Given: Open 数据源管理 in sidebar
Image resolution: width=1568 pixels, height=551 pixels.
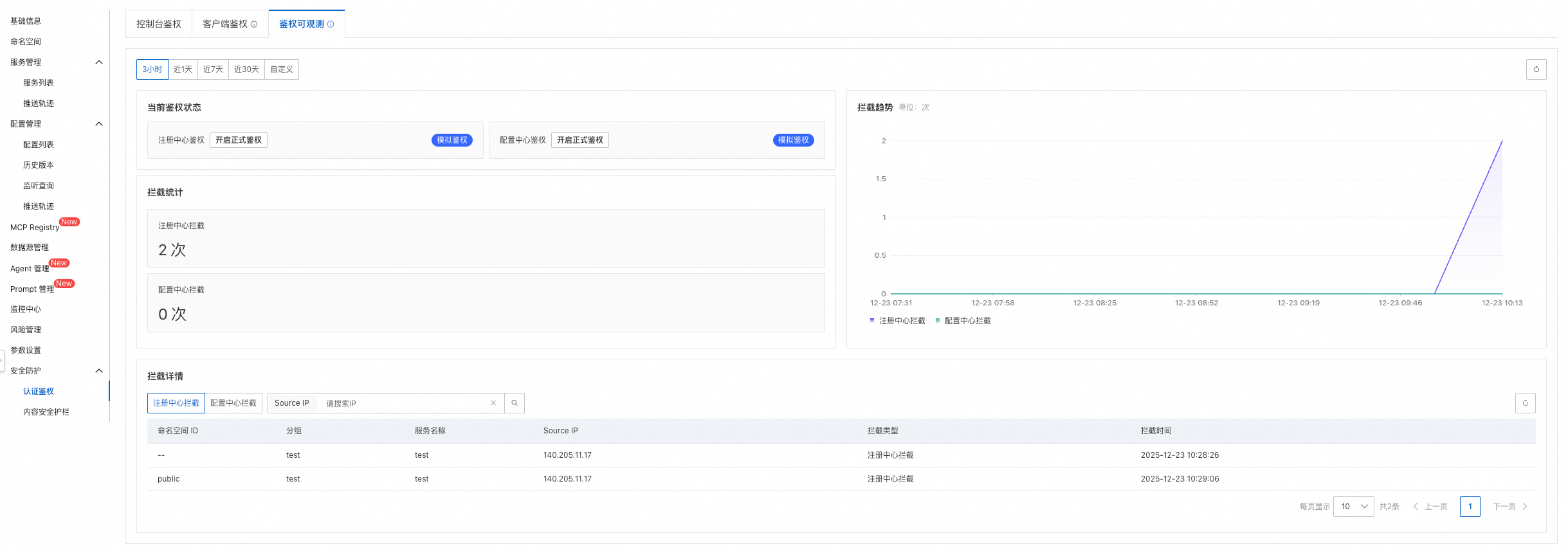Looking at the screenshot, I should pyautogui.click(x=30, y=248).
